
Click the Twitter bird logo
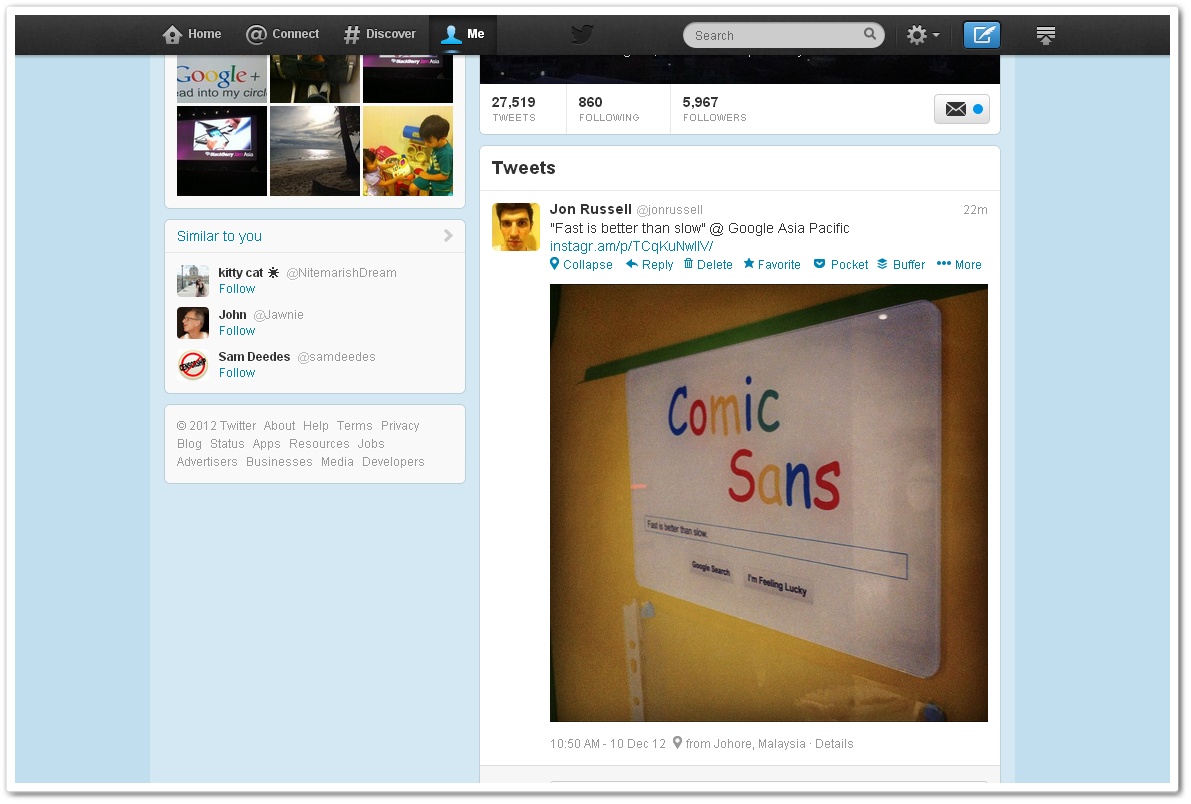[x=582, y=34]
